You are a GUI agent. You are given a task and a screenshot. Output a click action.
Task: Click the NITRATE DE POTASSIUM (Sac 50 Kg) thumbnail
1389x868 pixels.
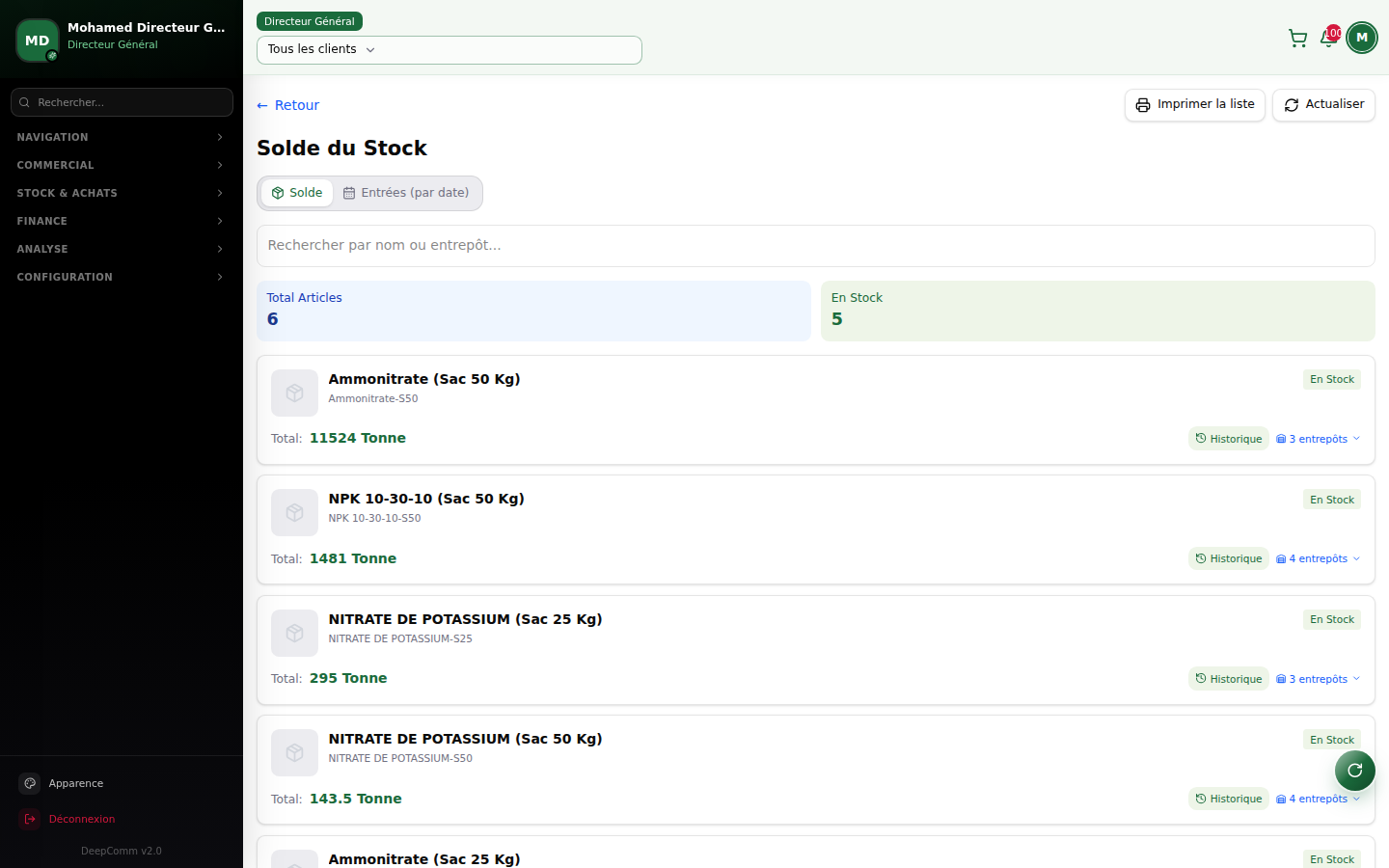294,753
